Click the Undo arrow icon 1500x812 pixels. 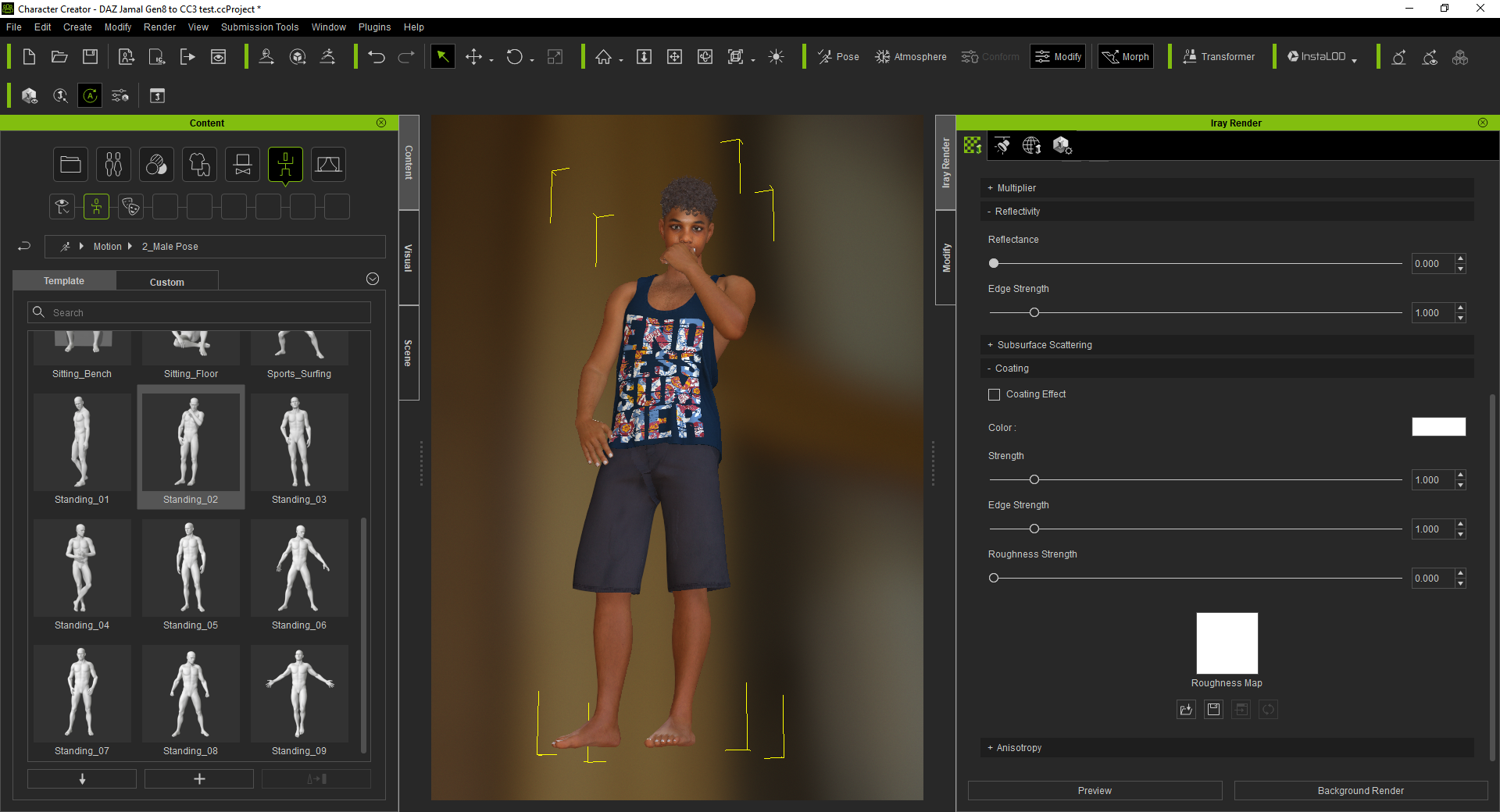[x=377, y=57]
